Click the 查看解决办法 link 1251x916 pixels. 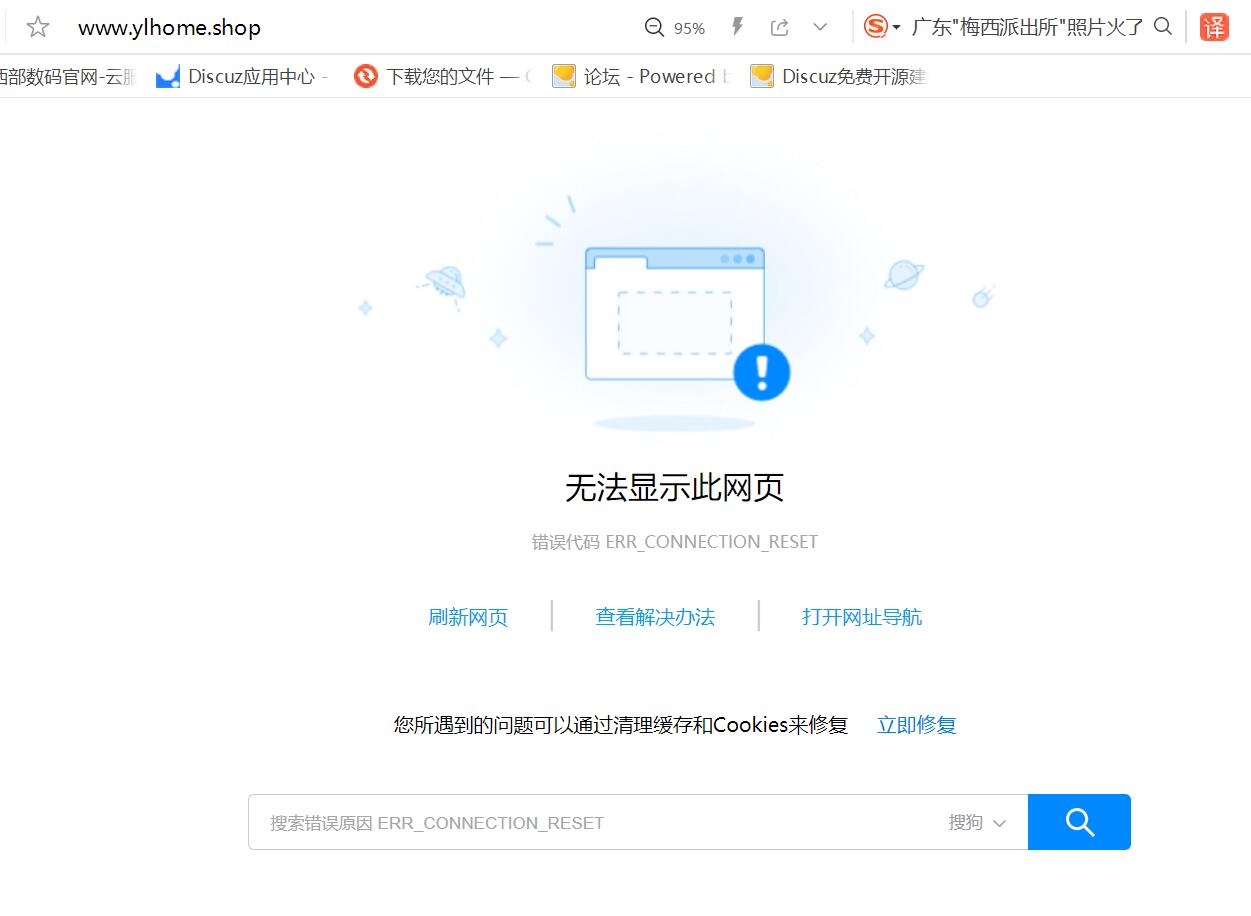655,617
